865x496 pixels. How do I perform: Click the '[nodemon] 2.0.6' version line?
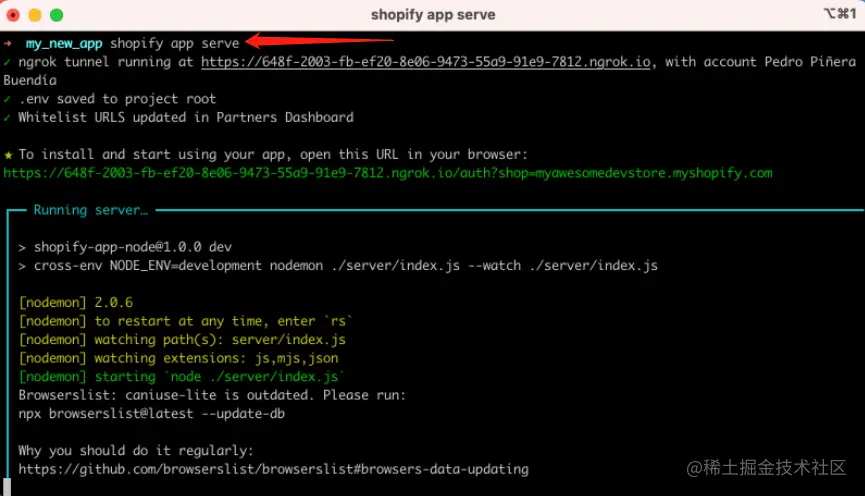tap(76, 303)
